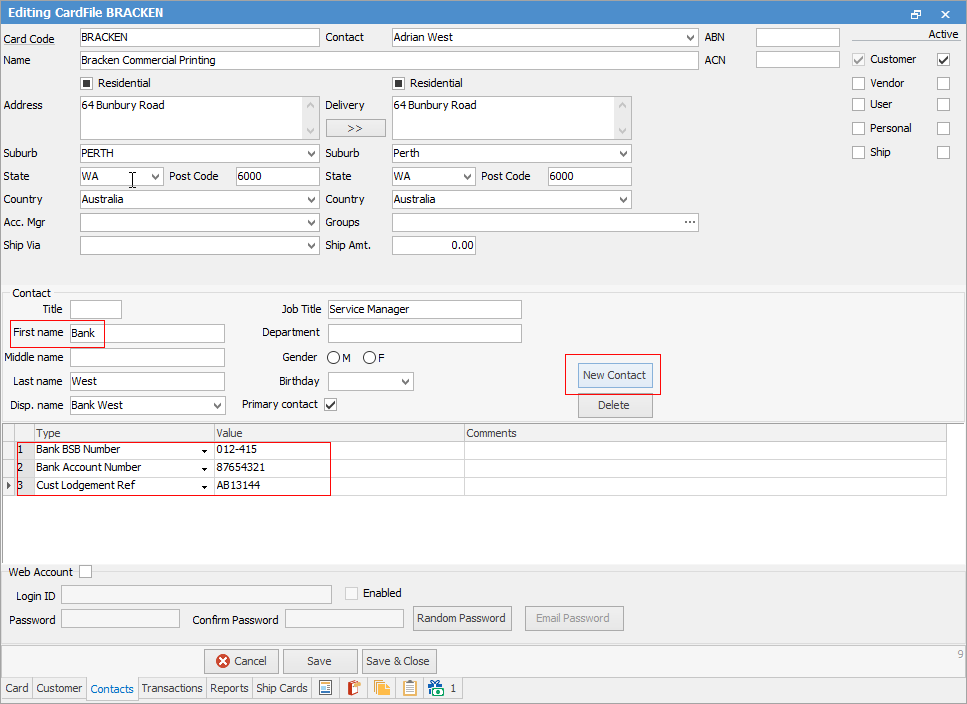967x704 pixels.
Task: Expand the Birthday dropdown
Action: (404, 381)
